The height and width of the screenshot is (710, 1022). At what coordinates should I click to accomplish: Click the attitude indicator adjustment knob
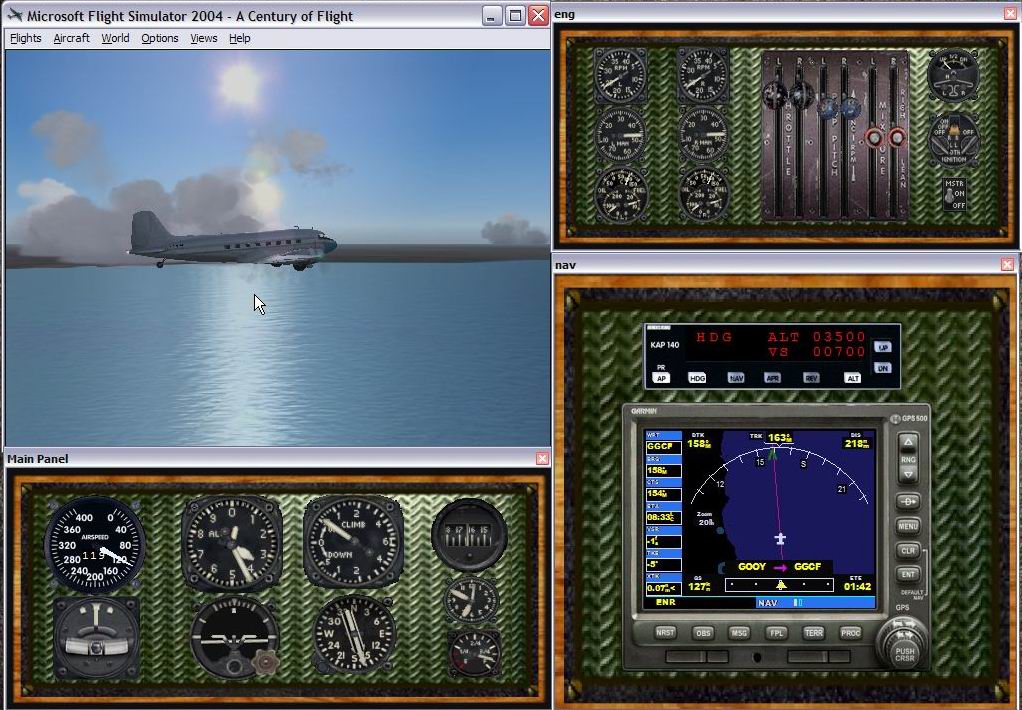tap(266, 661)
